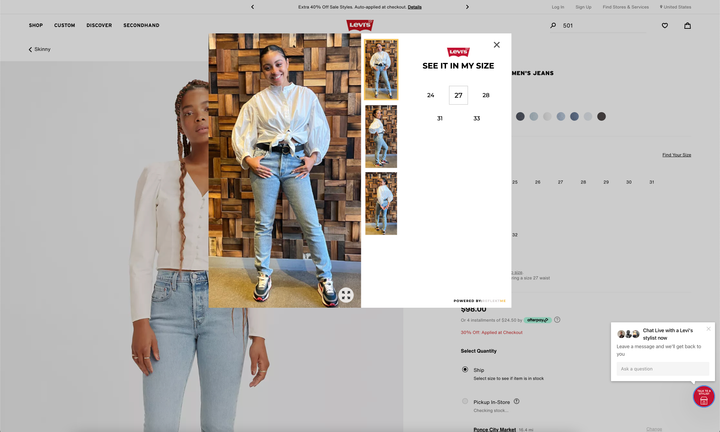
Task: Select waist size 30 on product page
Action: click(x=629, y=182)
